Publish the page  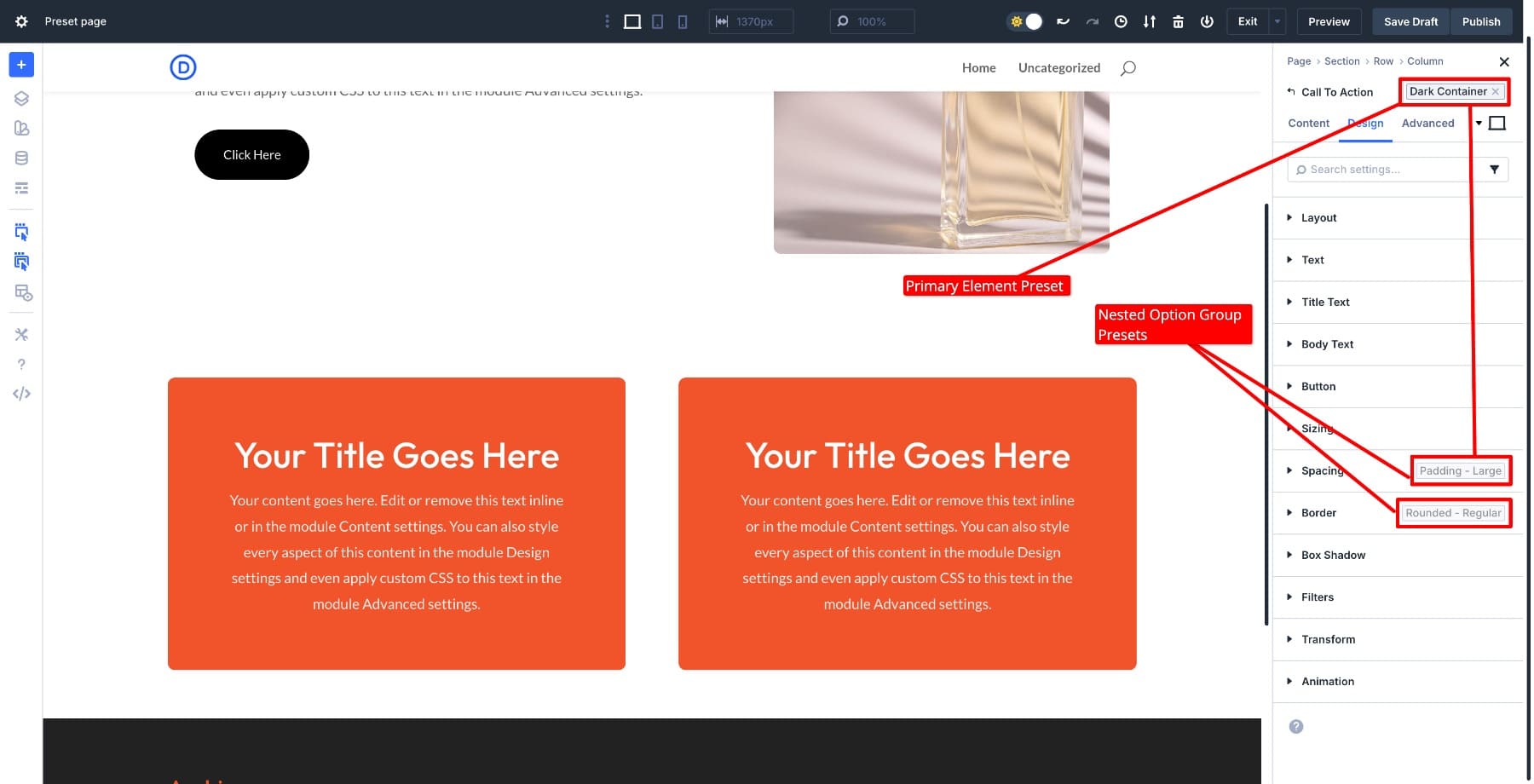1481,21
